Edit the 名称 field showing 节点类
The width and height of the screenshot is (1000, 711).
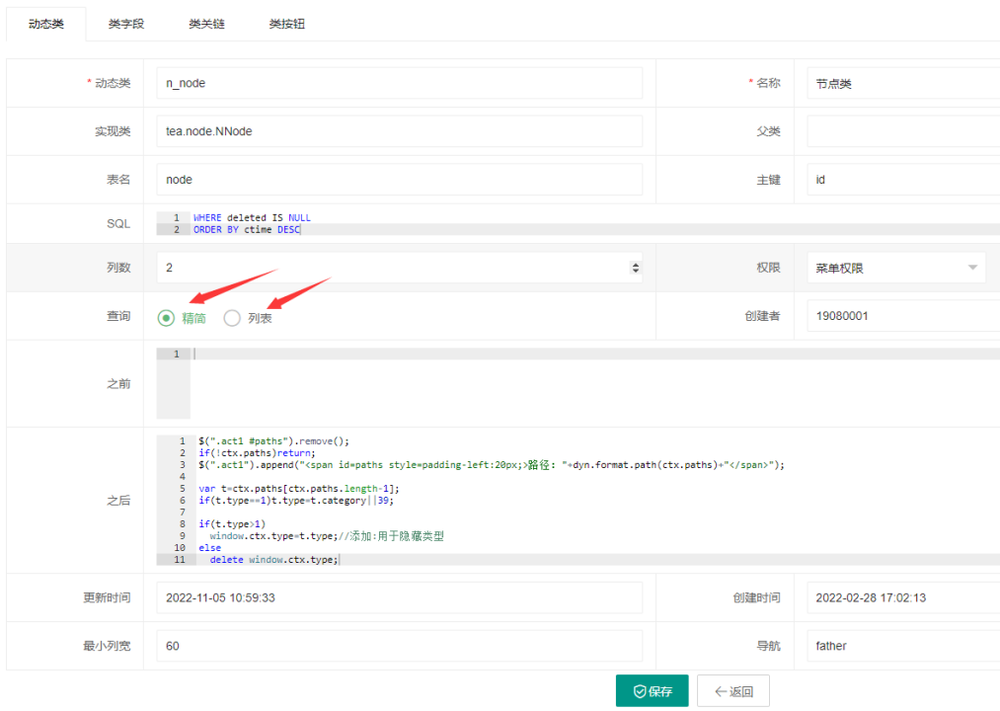point(900,84)
